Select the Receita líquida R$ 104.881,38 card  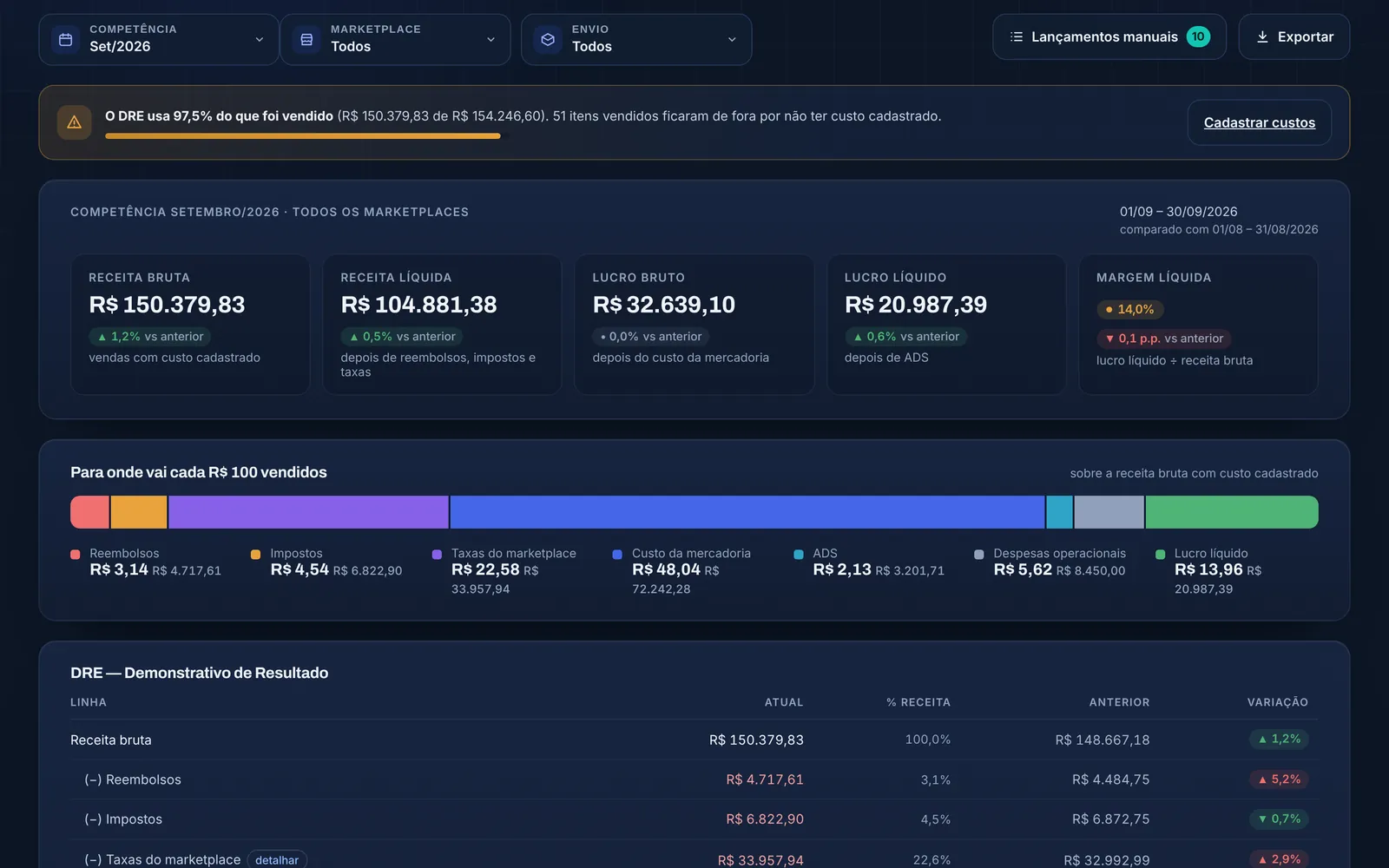[442, 325]
